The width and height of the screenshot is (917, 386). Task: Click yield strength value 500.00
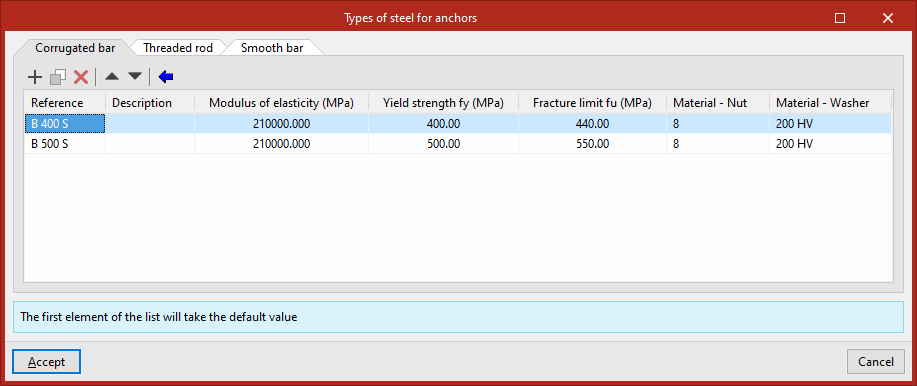443,143
